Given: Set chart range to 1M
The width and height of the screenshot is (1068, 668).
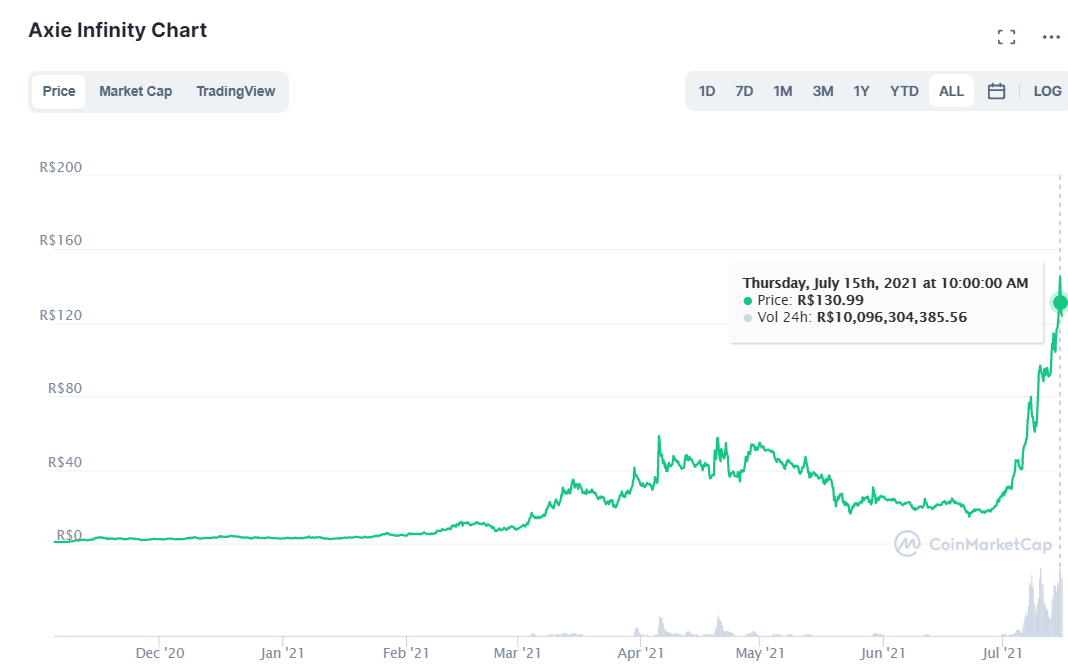Looking at the screenshot, I should pos(782,91).
